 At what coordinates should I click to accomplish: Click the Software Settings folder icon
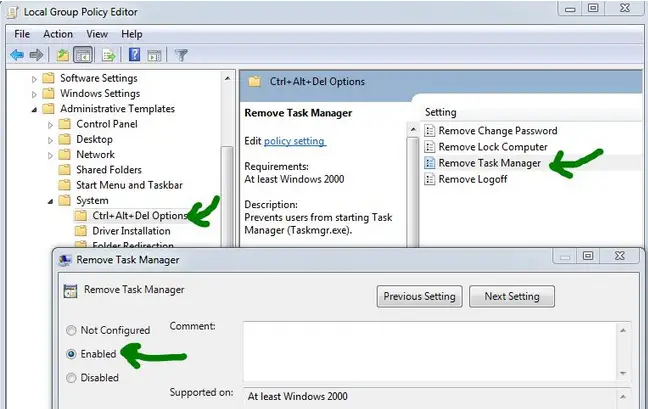click(x=48, y=78)
